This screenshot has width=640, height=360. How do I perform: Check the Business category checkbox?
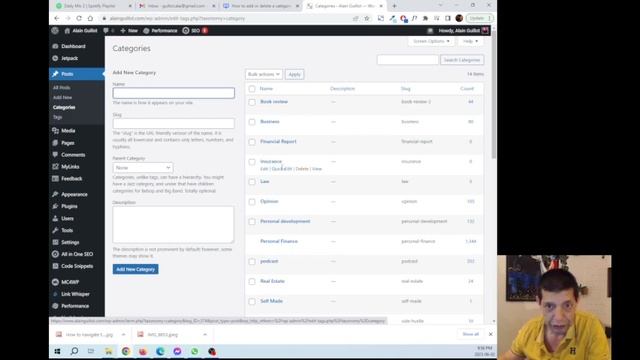pos(252,122)
